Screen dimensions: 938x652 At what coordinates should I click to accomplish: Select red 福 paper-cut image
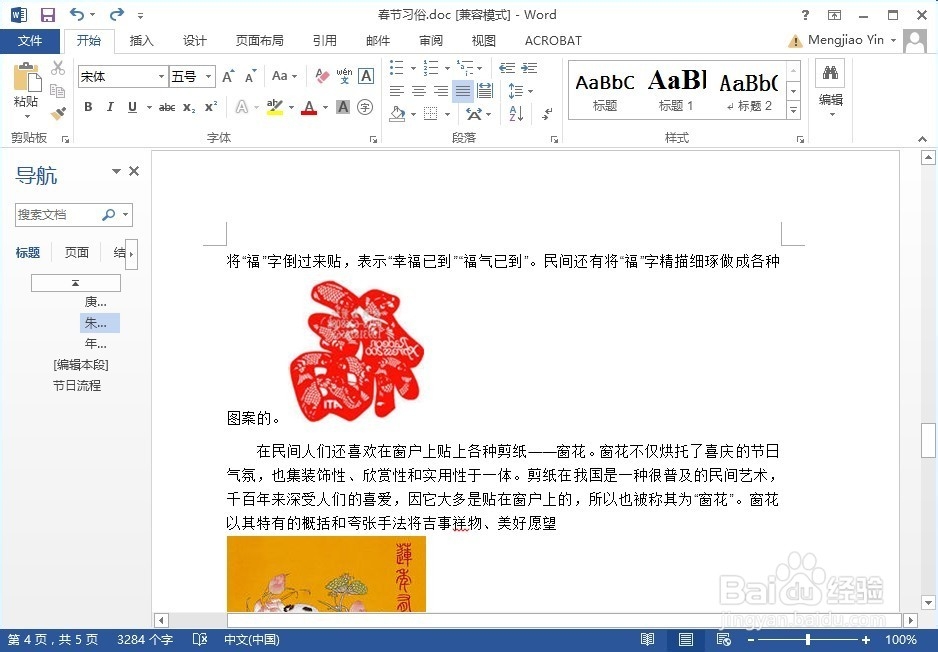point(357,351)
